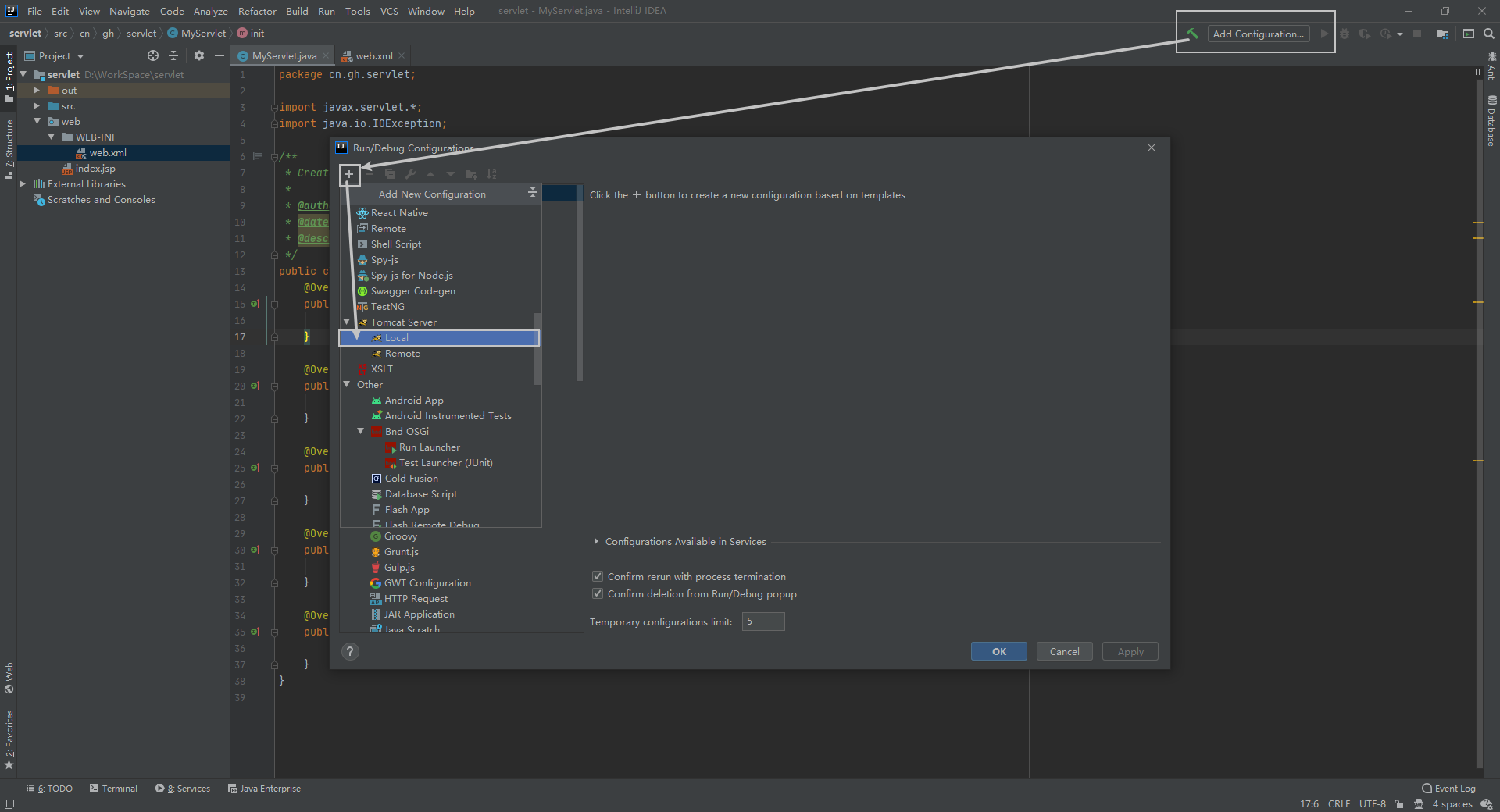This screenshot has height=812, width=1500.
Task: Open the Services tool window button
Action: click(183, 789)
